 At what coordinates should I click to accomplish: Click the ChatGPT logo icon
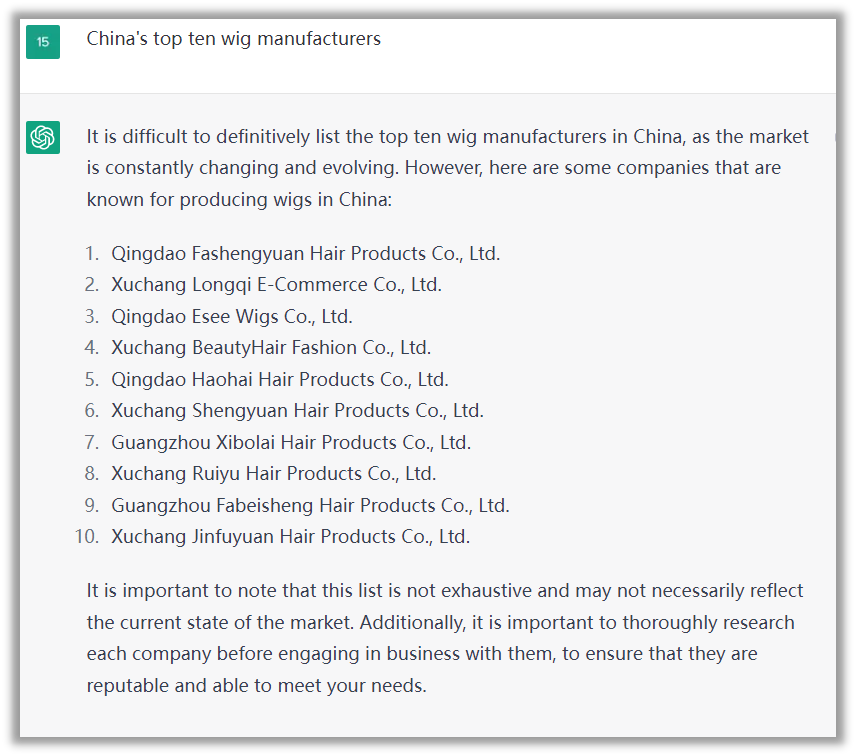coord(43,137)
